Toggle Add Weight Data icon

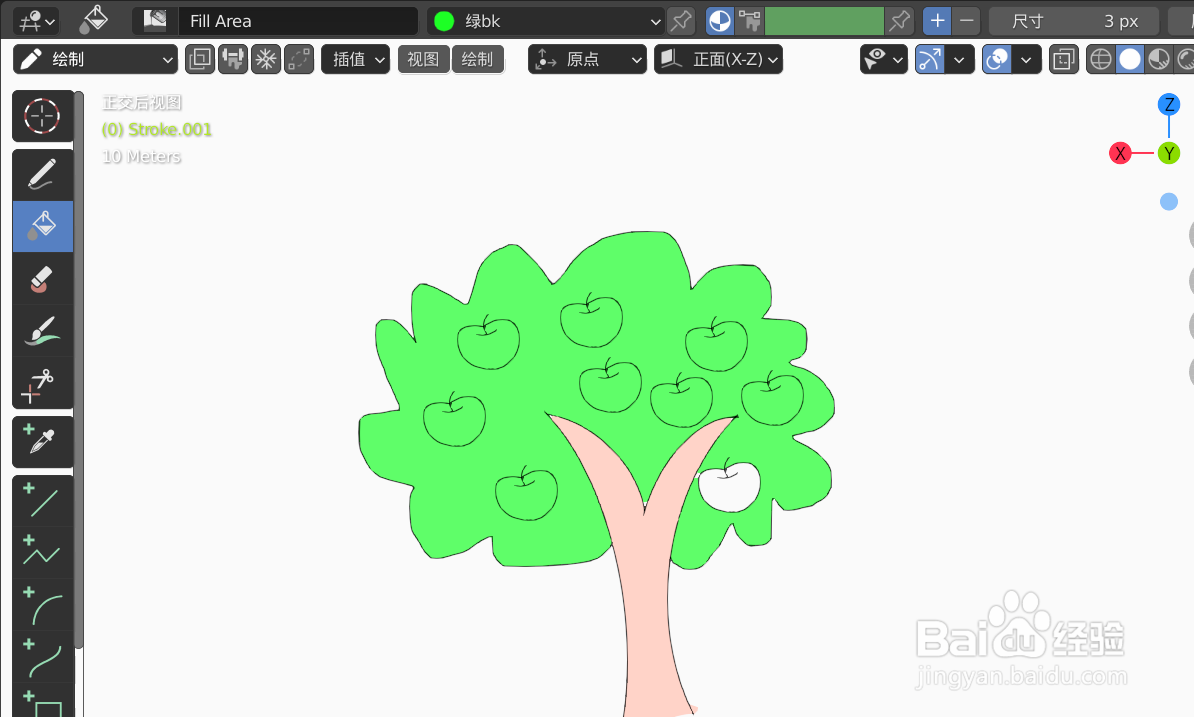233,59
